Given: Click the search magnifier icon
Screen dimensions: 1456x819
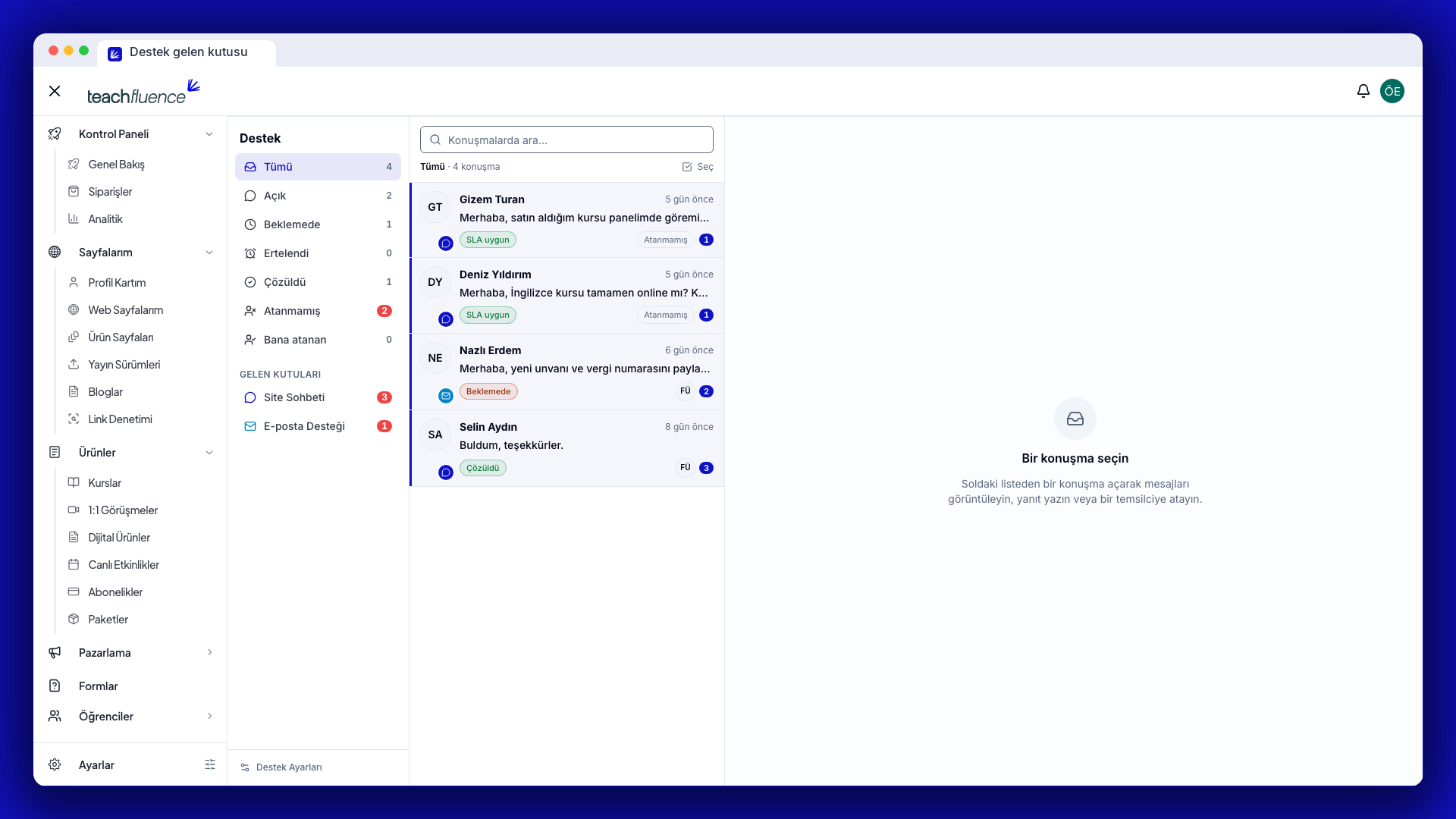Looking at the screenshot, I should tap(435, 140).
